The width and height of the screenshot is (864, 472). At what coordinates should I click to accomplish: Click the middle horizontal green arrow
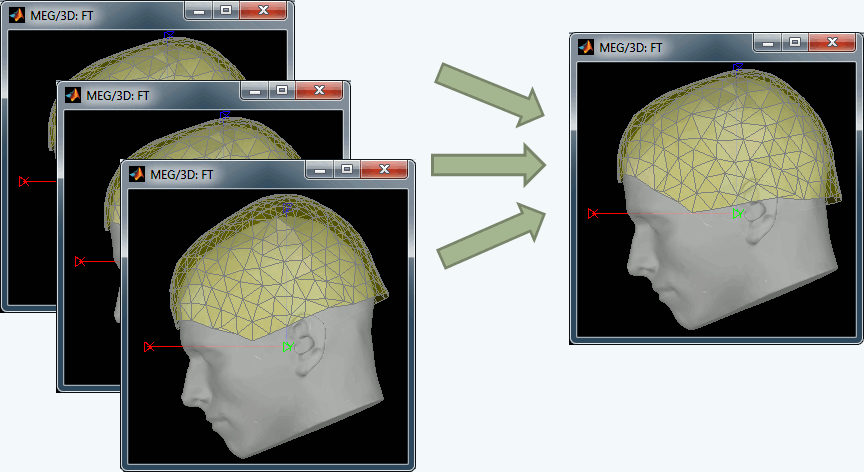click(488, 167)
